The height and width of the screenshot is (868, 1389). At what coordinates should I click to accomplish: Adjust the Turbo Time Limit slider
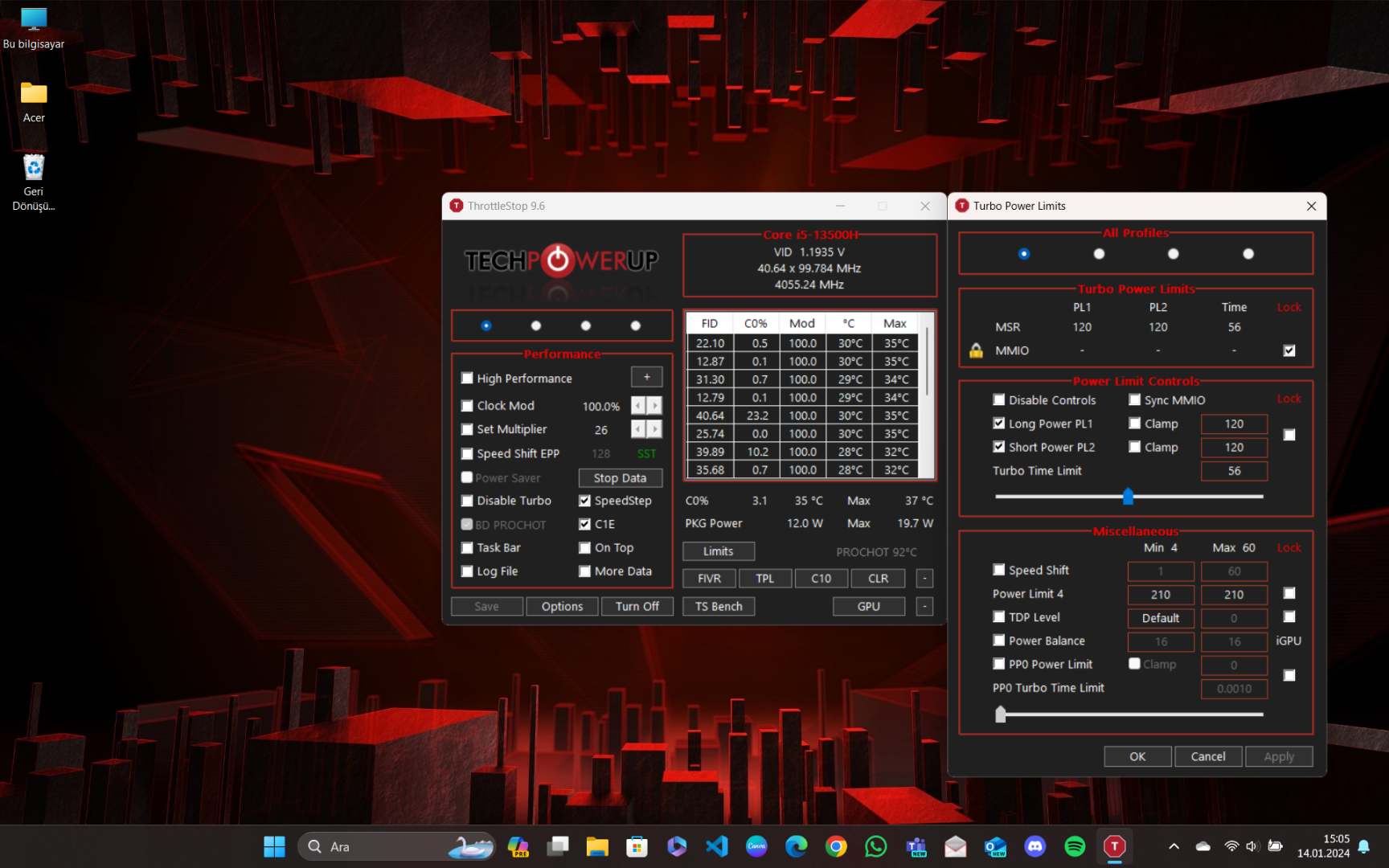point(1128,497)
